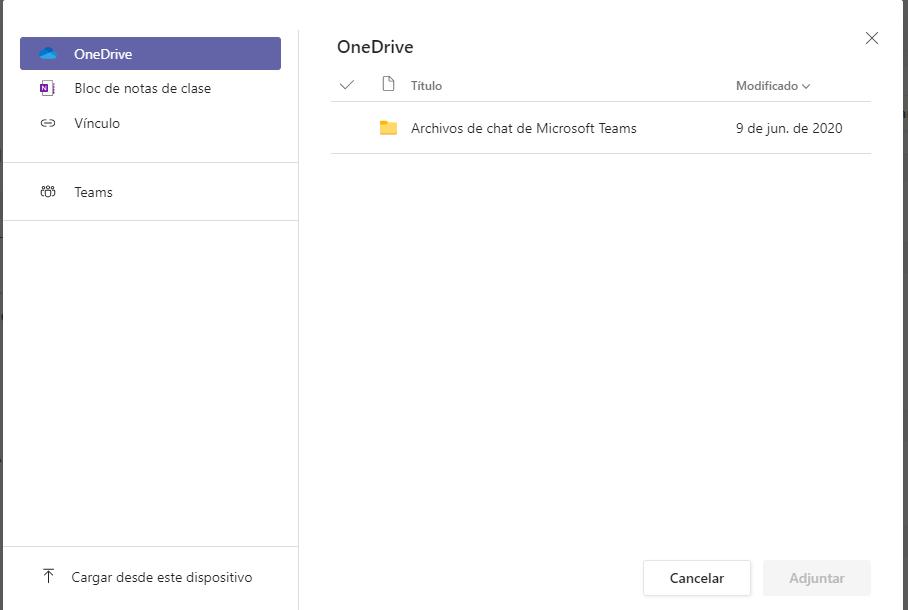The height and width of the screenshot is (610, 908).
Task: Click the upload arrow icon
Action: coord(49,576)
